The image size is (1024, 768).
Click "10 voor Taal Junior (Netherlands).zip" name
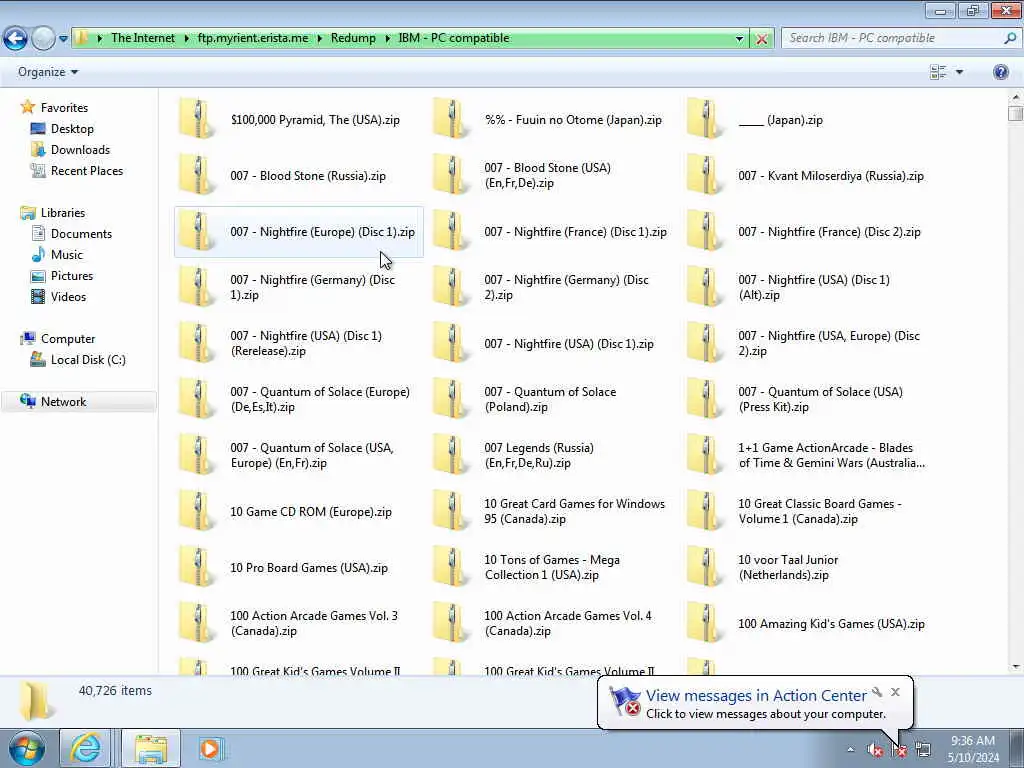click(x=788, y=568)
